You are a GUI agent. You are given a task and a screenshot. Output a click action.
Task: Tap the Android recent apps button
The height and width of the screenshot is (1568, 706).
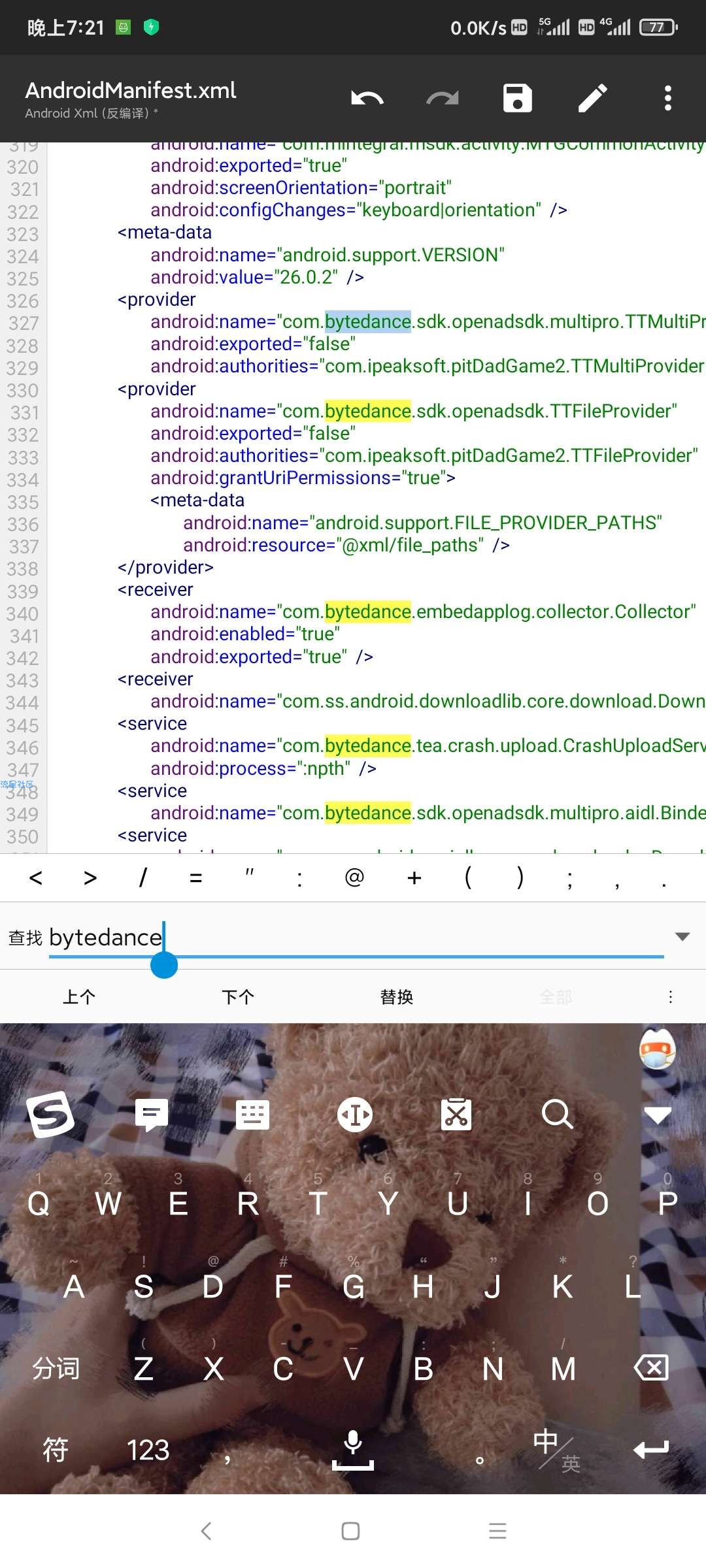click(497, 1531)
